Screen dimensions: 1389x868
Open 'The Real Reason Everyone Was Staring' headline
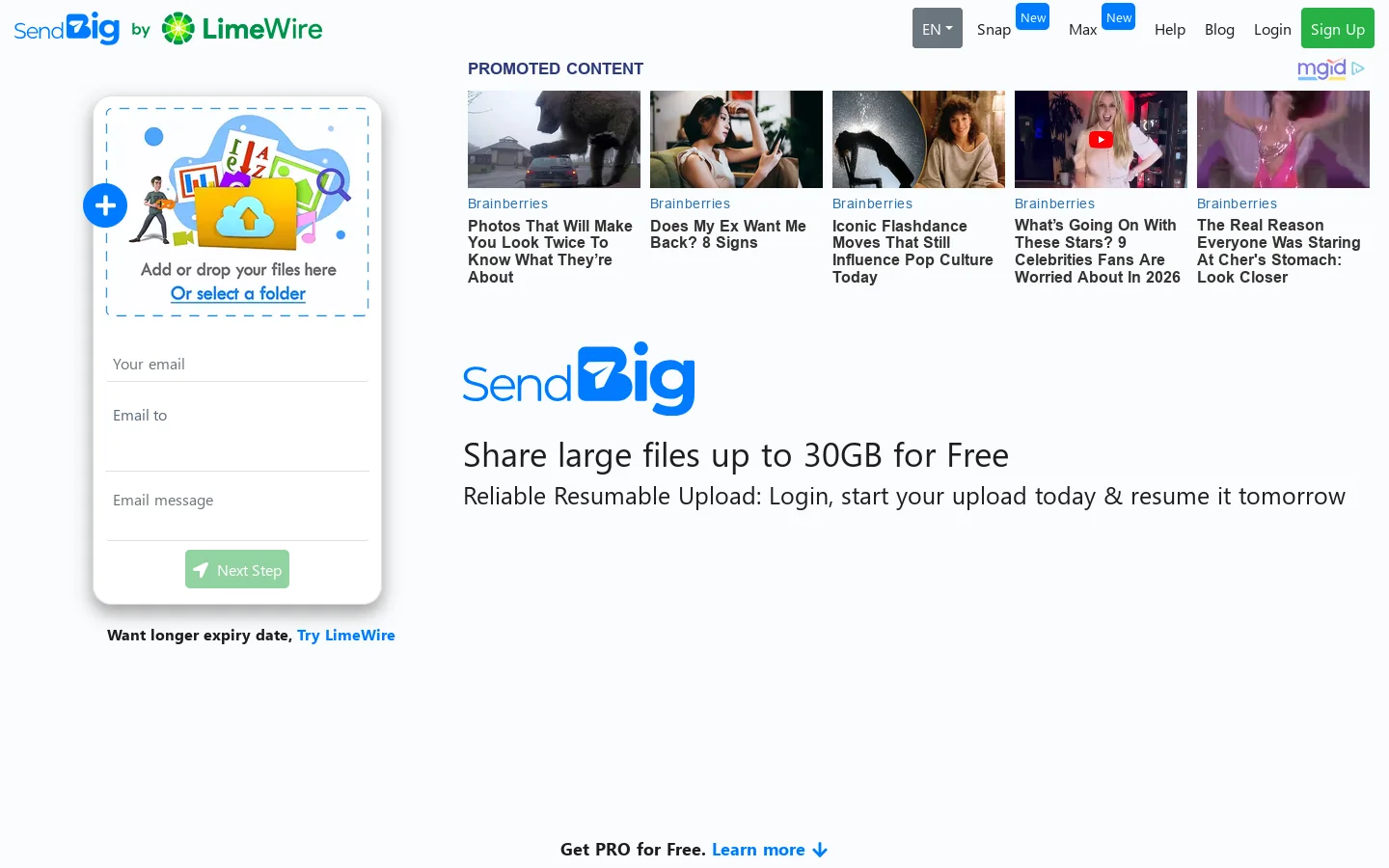[x=1279, y=252]
